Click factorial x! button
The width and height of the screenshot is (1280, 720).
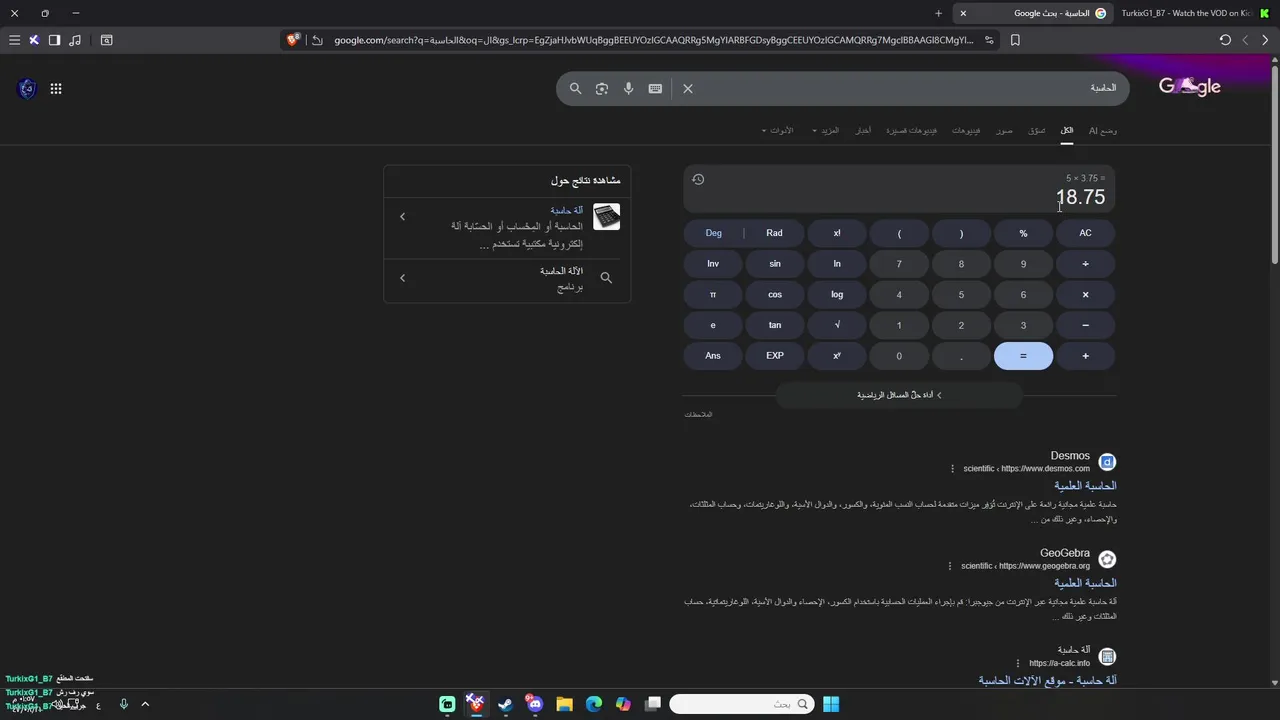tap(837, 233)
